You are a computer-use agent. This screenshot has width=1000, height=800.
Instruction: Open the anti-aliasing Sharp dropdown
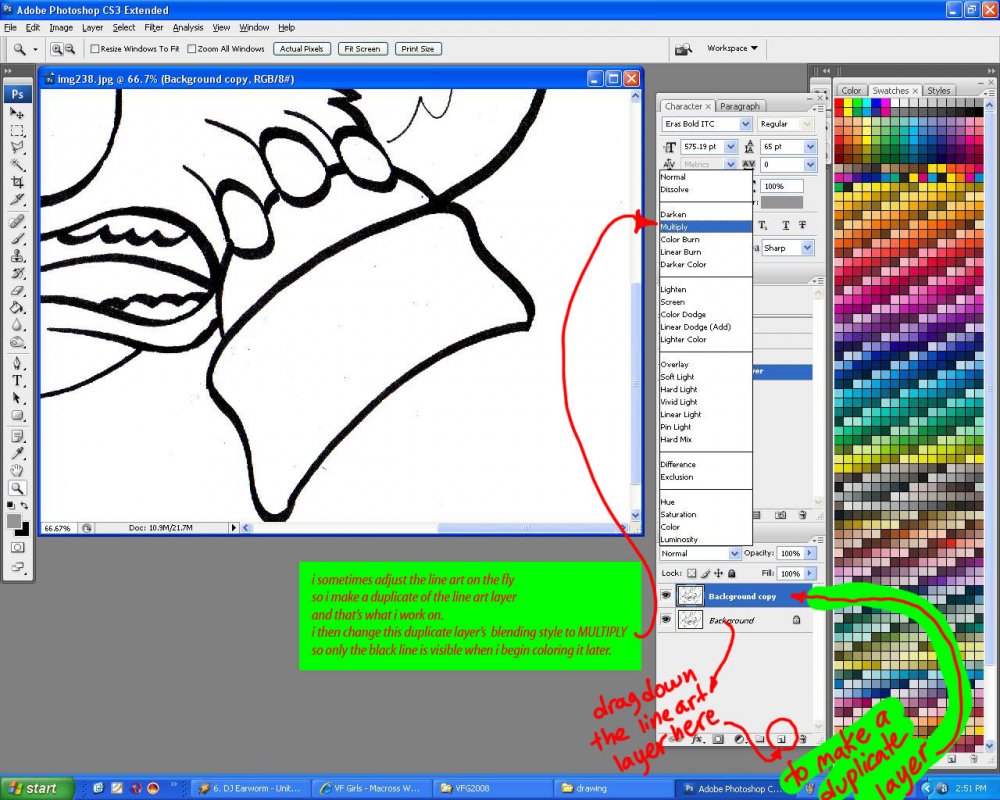(807, 248)
